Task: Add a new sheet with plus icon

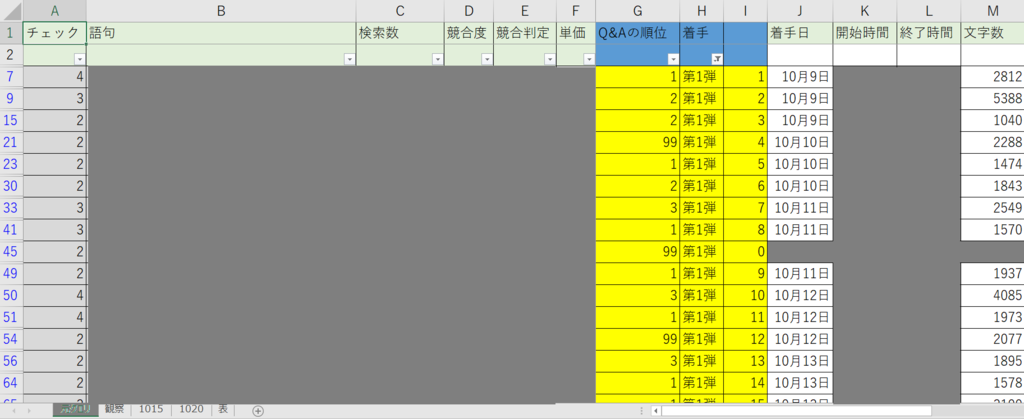Action: [x=258, y=411]
